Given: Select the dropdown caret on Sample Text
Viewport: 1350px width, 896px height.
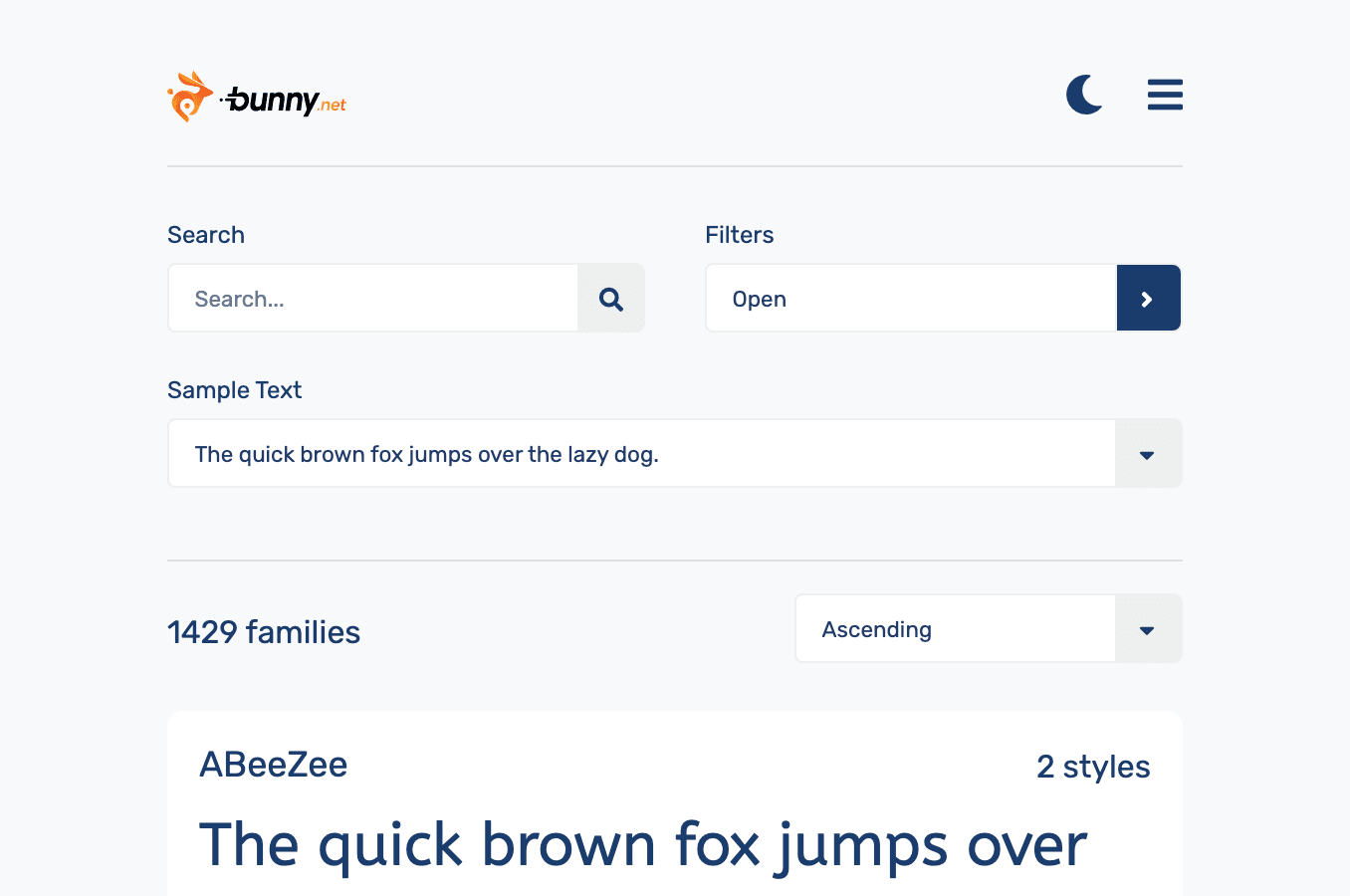Looking at the screenshot, I should (1147, 453).
